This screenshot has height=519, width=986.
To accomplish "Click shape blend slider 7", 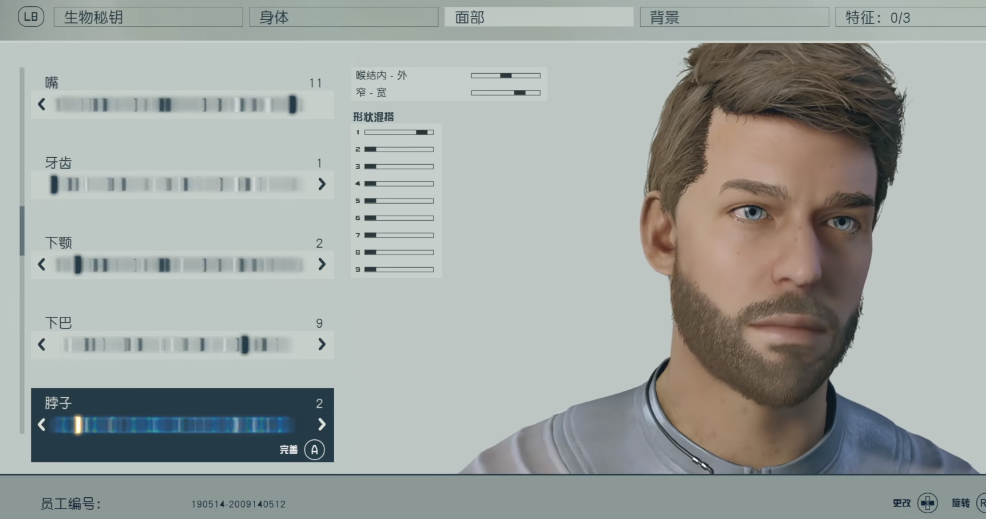I will [399, 235].
